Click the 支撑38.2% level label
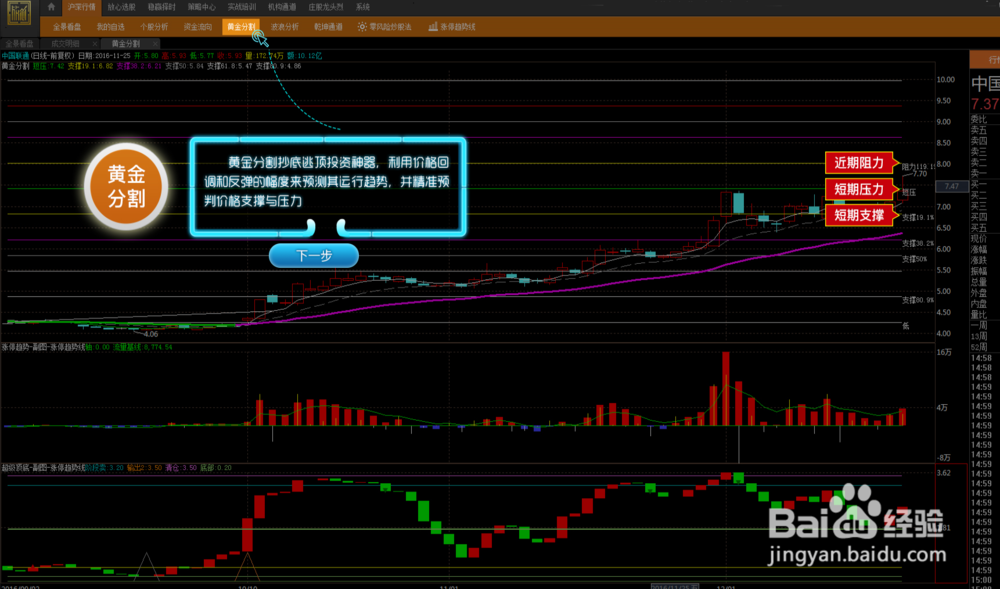The width and height of the screenshot is (1000, 589). [918, 244]
